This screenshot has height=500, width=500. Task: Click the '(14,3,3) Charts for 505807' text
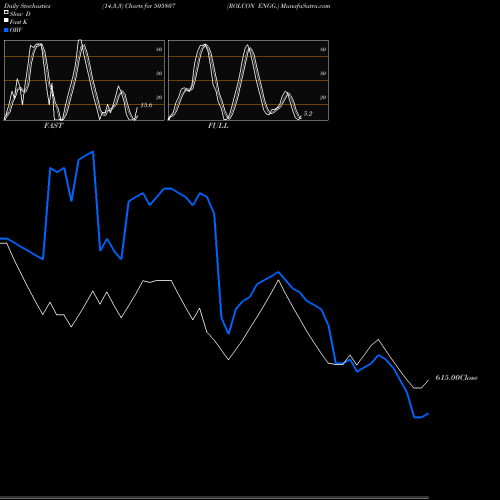[x=139, y=6]
